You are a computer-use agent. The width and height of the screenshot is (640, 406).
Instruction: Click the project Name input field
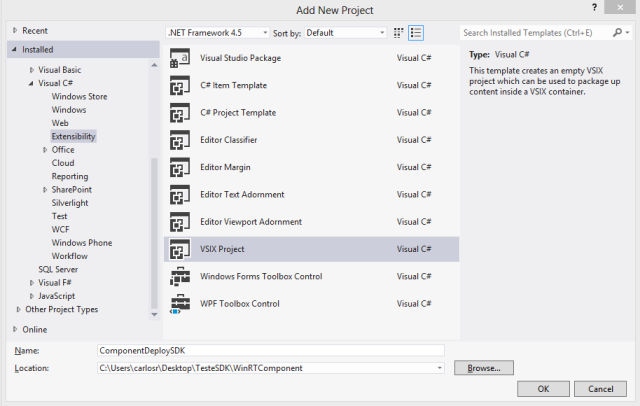coord(271,351)
